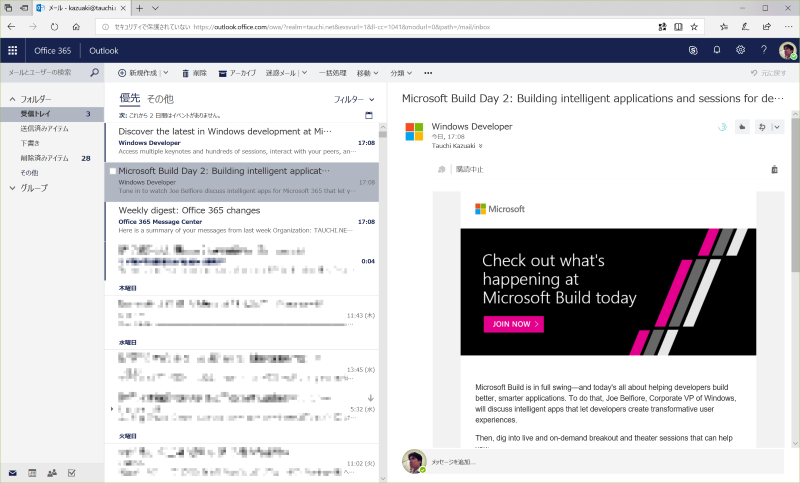Viewport: 800px width, 483px height.
Task: Switch to the 優先 inbox tab
Action: [x=130, y=98]
